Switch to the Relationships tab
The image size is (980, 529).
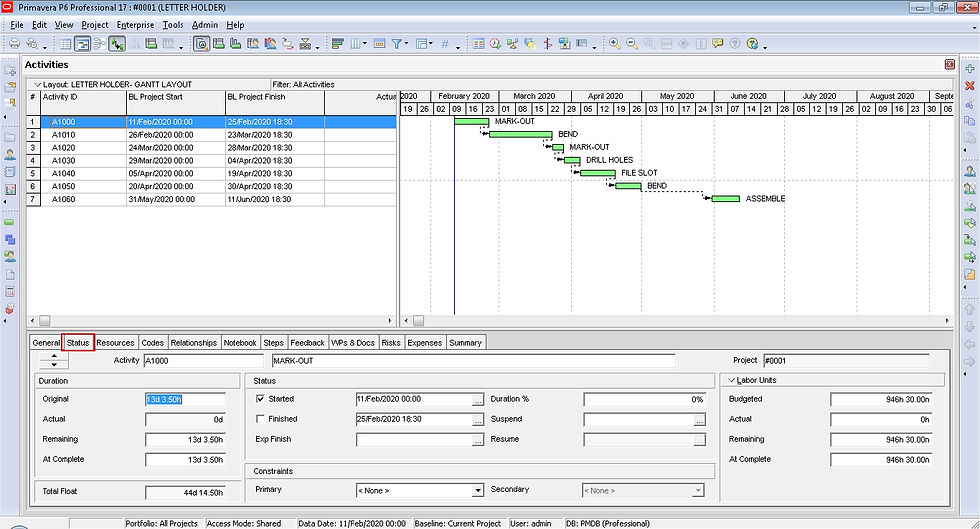(x=194, y=343)
